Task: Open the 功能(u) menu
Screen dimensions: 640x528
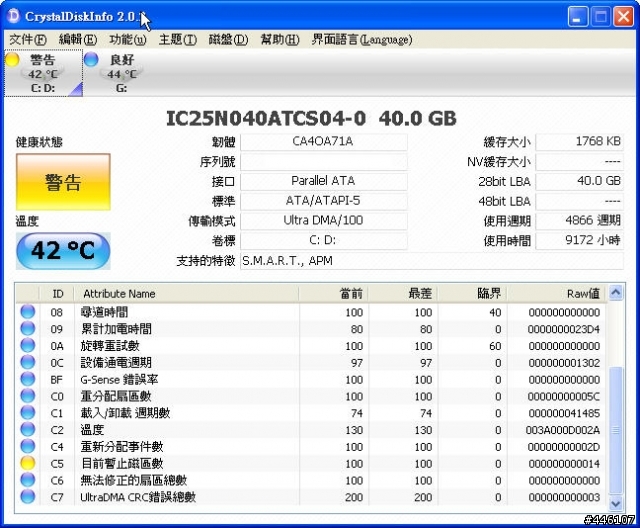Action: (x=128, y=40)
